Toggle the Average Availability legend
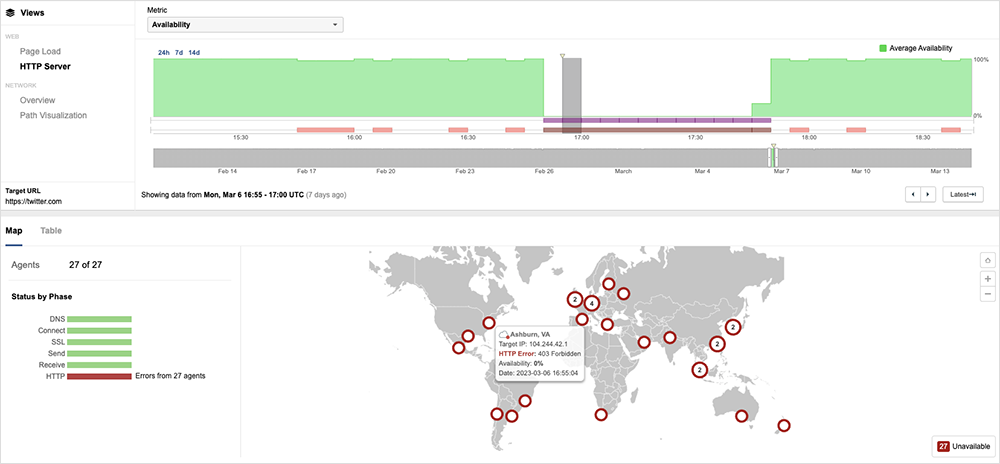 [915, 48]
